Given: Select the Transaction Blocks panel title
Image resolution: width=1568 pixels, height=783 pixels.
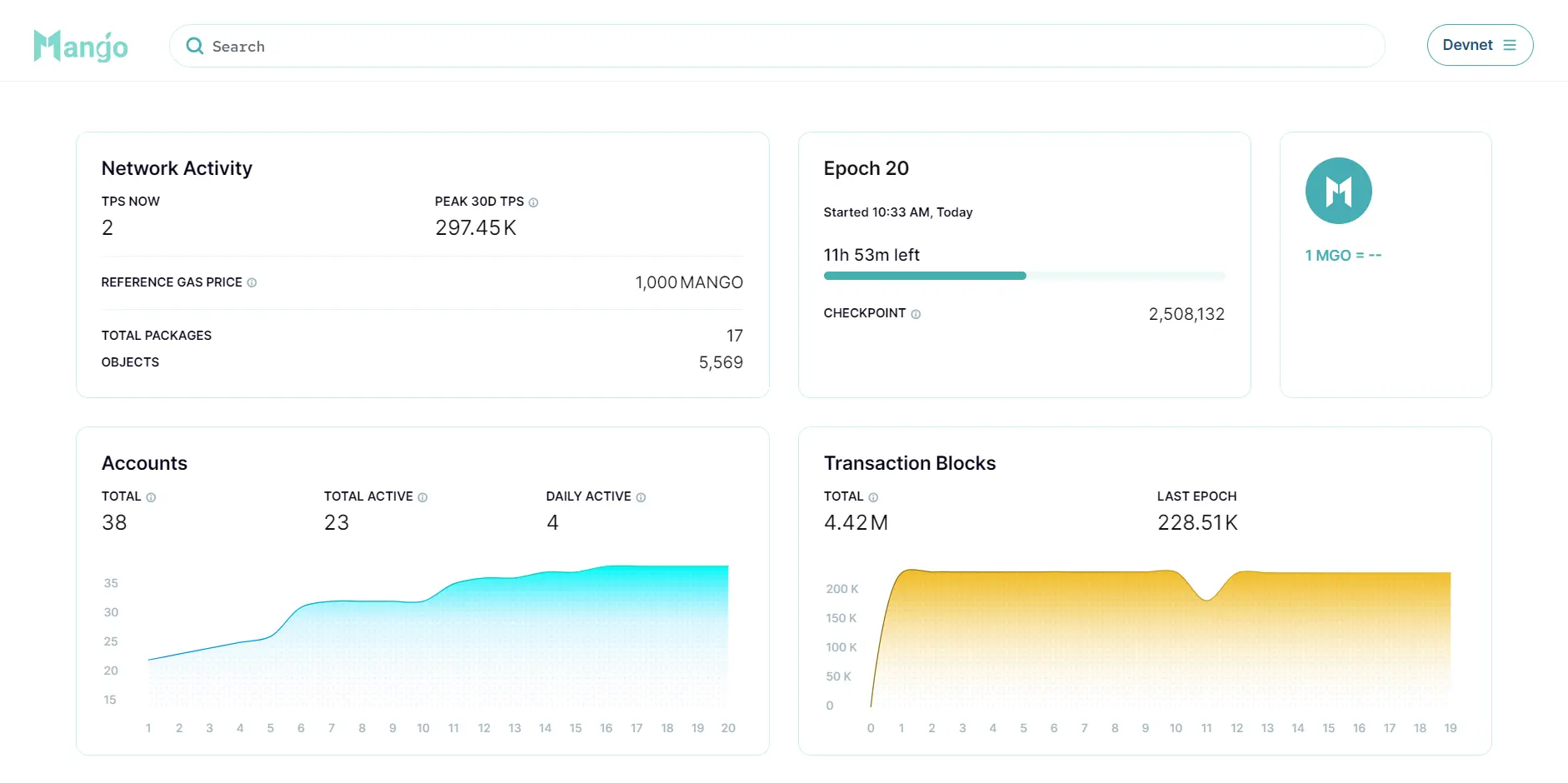Looking at the screenshot, I should click(x=909, y=463).
